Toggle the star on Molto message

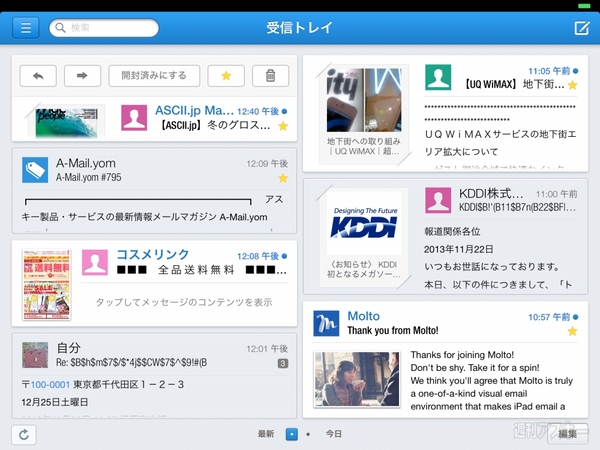click(572, 331)
